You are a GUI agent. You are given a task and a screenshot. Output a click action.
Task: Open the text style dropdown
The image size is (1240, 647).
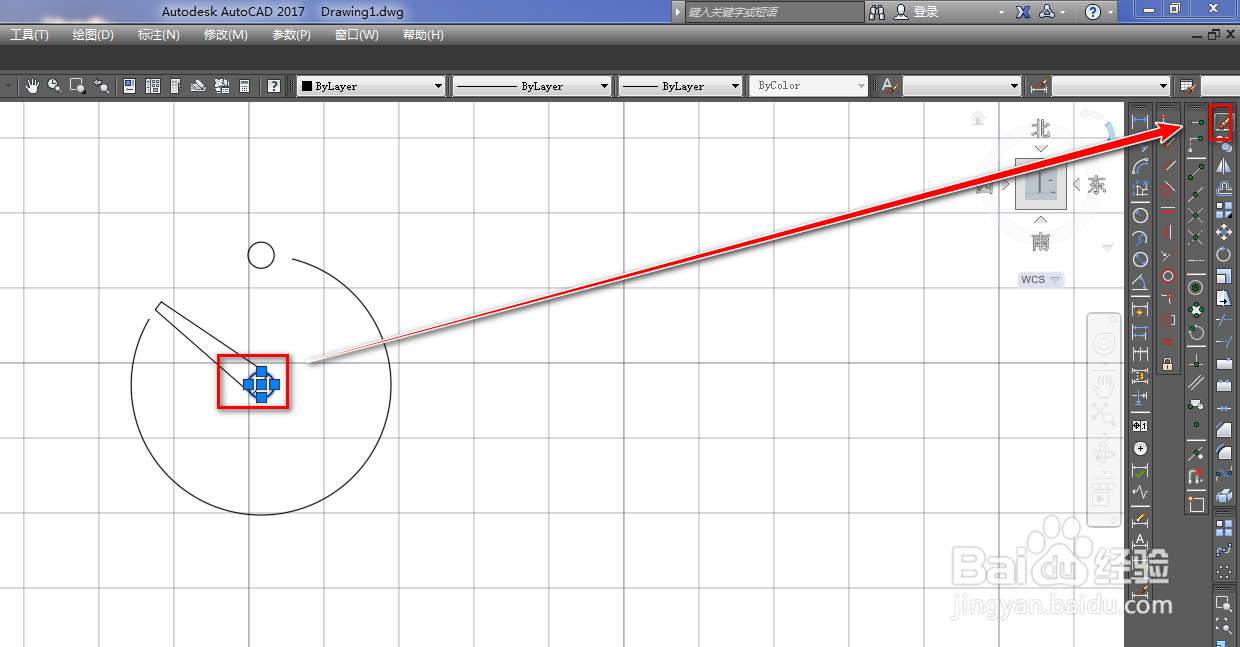coord(962,86)
